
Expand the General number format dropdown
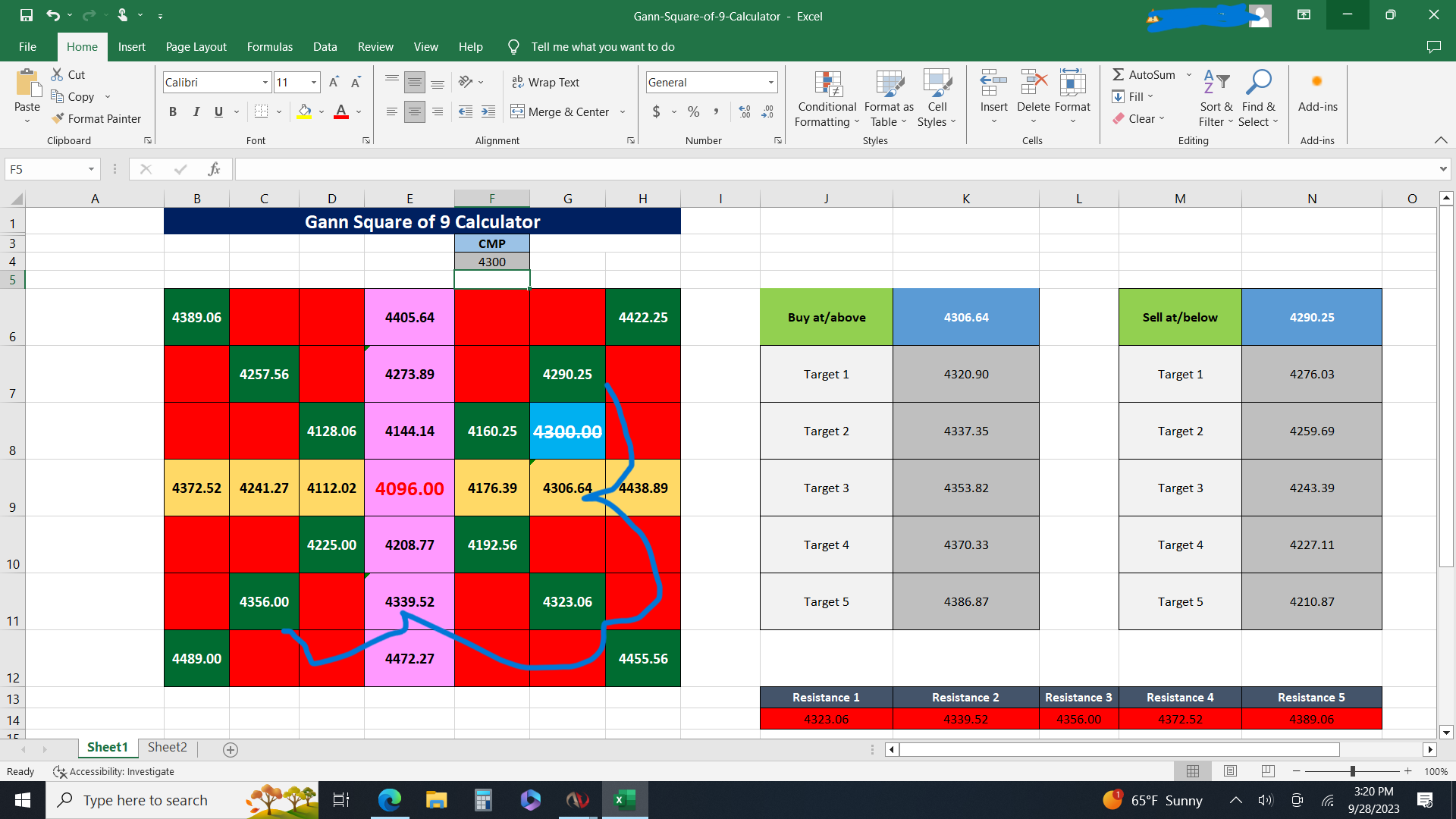(x=771, y=82)
